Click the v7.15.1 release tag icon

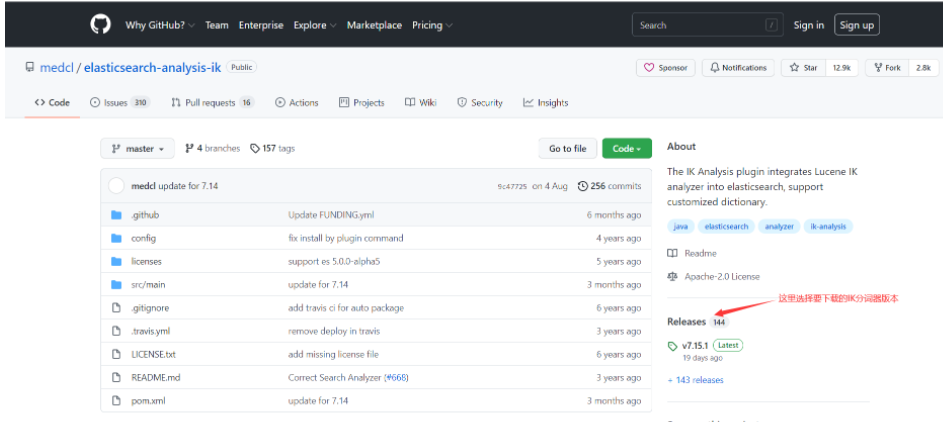[672, 346]
